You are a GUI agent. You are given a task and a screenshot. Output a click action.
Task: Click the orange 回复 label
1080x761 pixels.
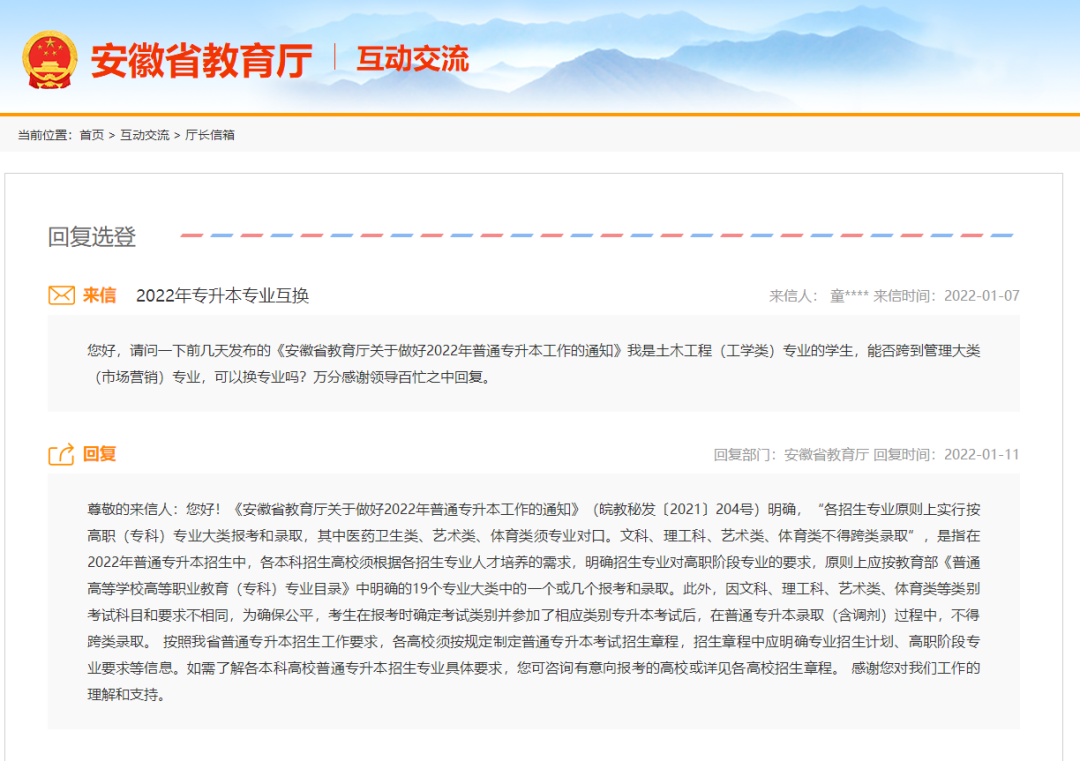pos(99,454)
